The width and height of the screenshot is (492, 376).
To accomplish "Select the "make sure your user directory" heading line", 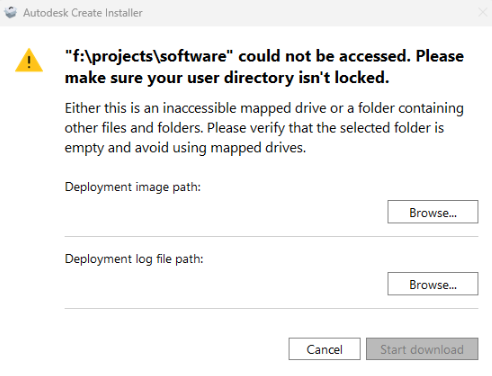I will (227, 78).
